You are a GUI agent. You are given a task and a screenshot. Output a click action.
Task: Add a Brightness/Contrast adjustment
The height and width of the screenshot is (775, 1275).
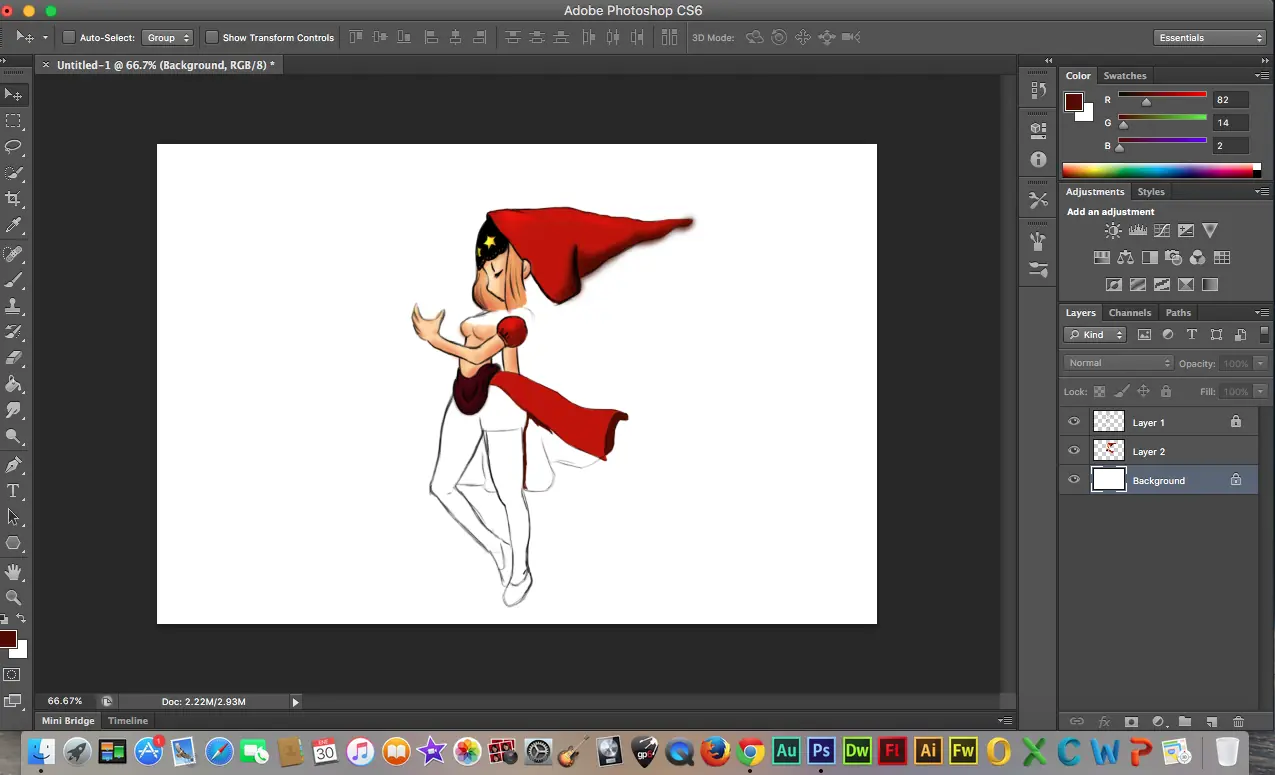1113,231
